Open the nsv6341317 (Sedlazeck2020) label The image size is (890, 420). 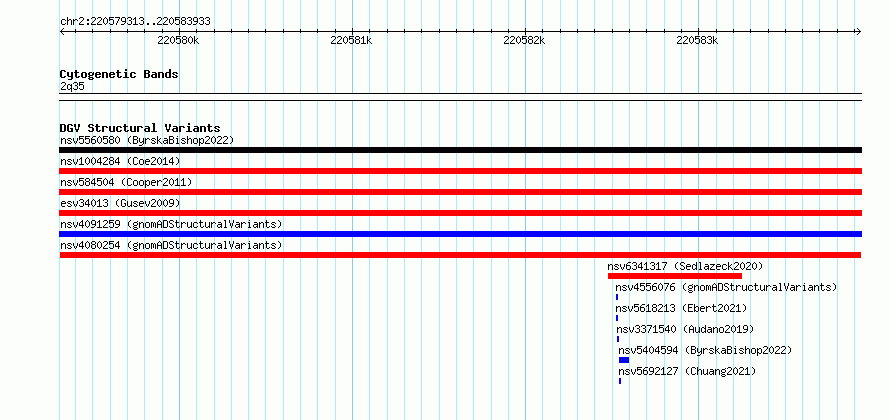685,266
